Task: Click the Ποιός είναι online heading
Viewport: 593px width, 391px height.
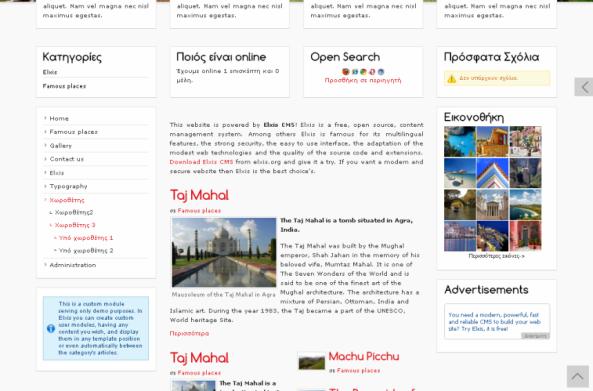Action: [221, 57]
